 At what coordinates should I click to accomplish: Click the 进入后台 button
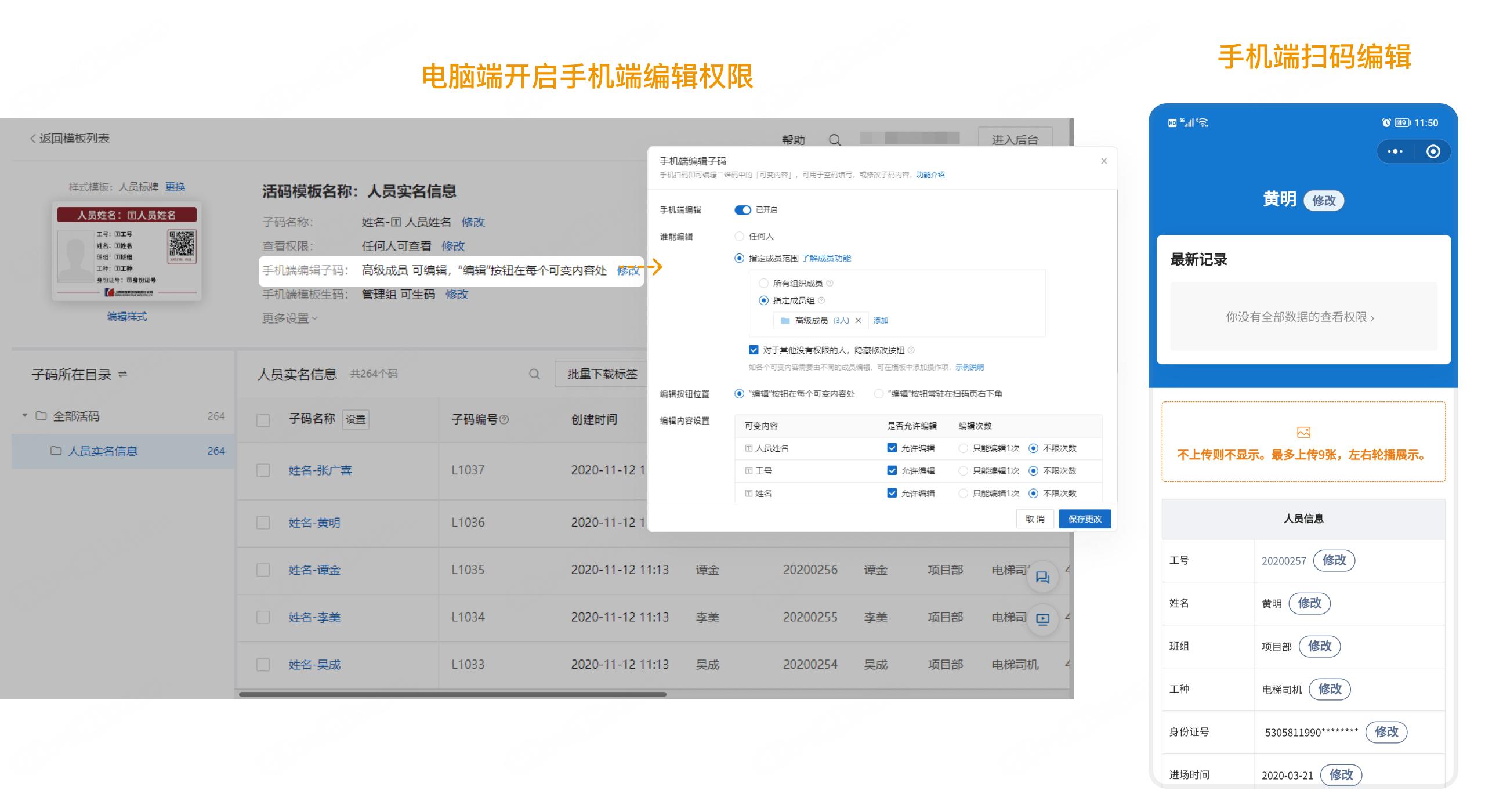(x=1015, y=139)
